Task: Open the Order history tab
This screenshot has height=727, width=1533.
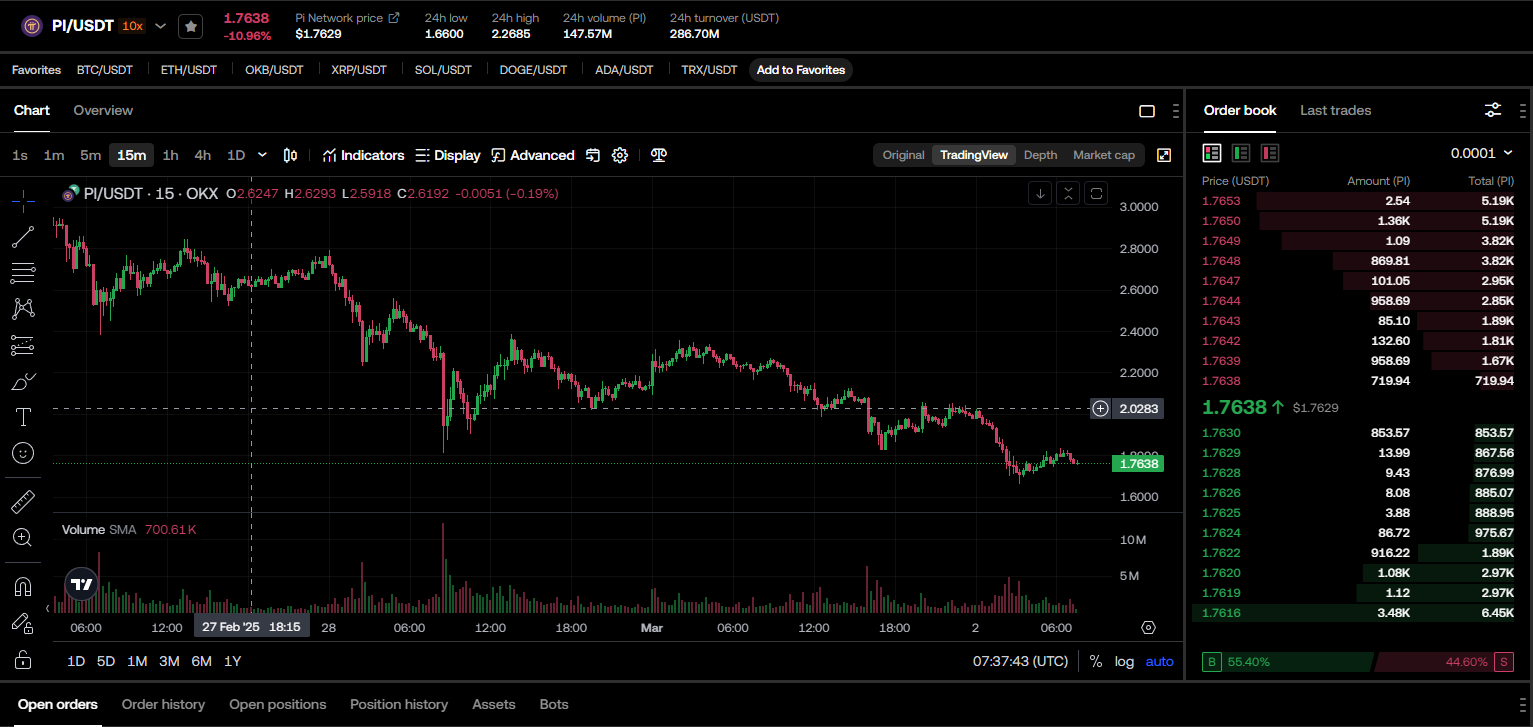Action: pyautogui.click(x=163, y=704)
